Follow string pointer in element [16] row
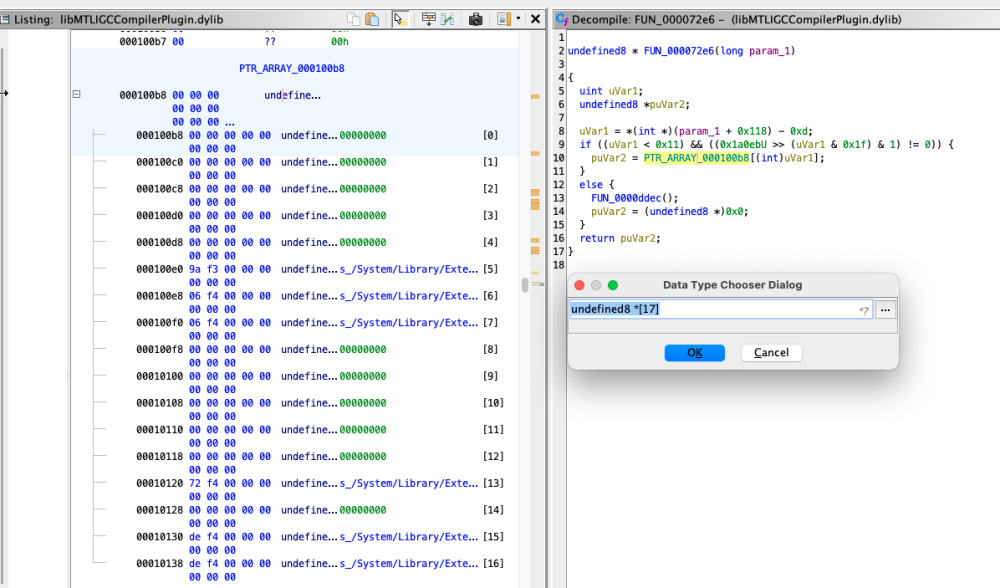 click(408, 564)
